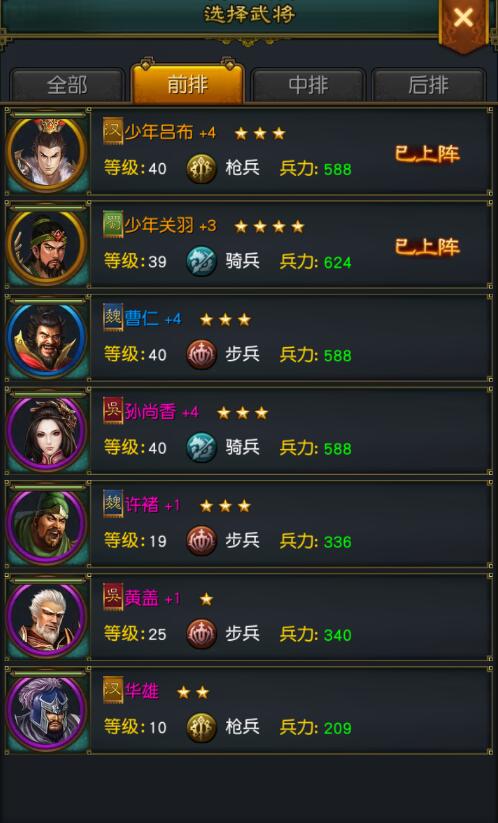Click 骑兵 troop icon of 少年关羽
The height and width of the screenshot is (823, 498).
click(x=202, y=262)
